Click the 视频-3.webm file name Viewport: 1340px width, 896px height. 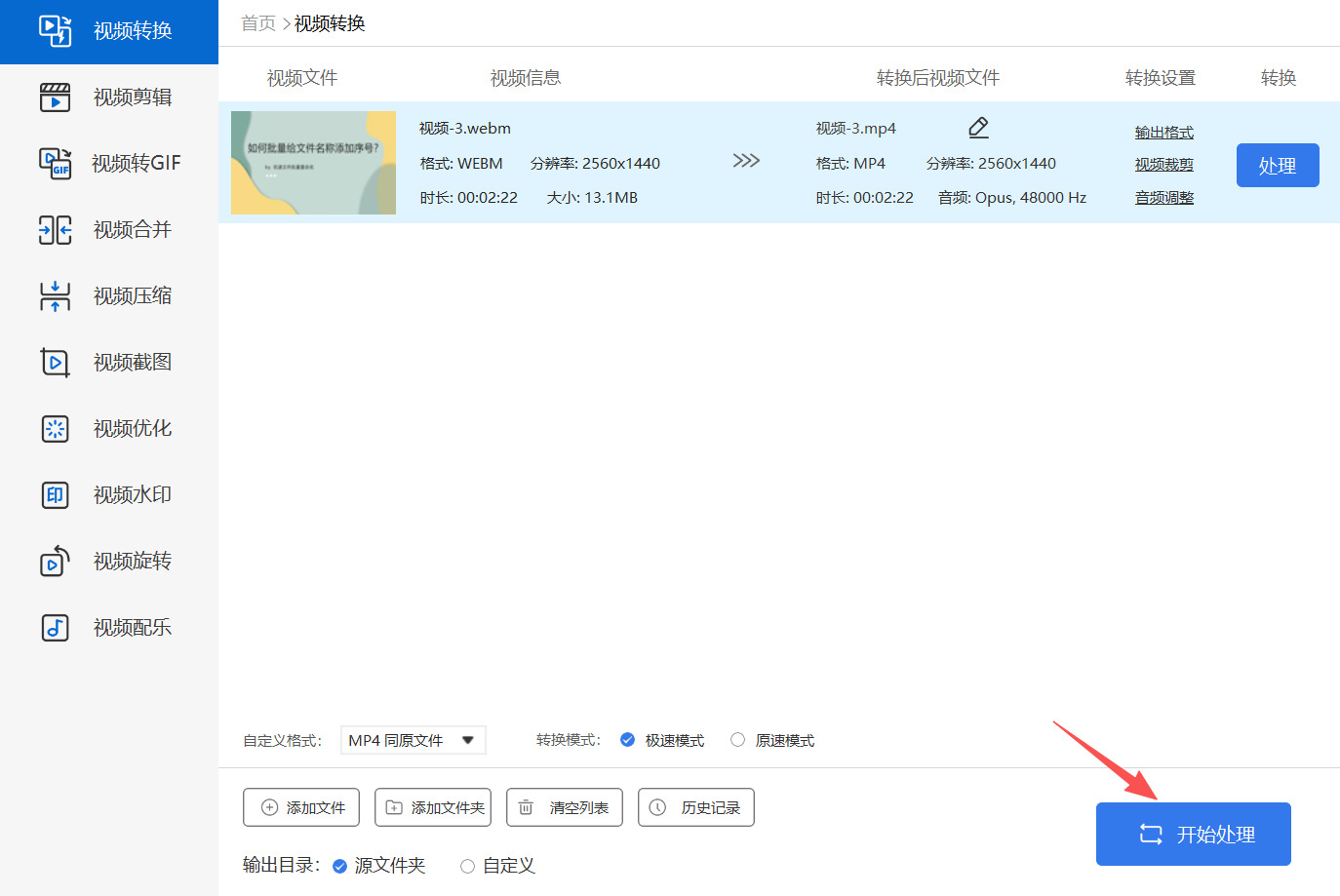pyautogui.click(x=465, y=129)
